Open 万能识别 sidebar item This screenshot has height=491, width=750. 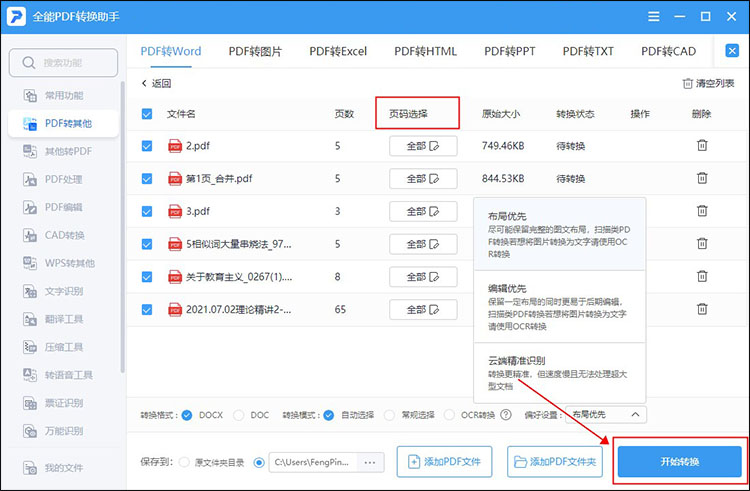[x=64, y=431]
